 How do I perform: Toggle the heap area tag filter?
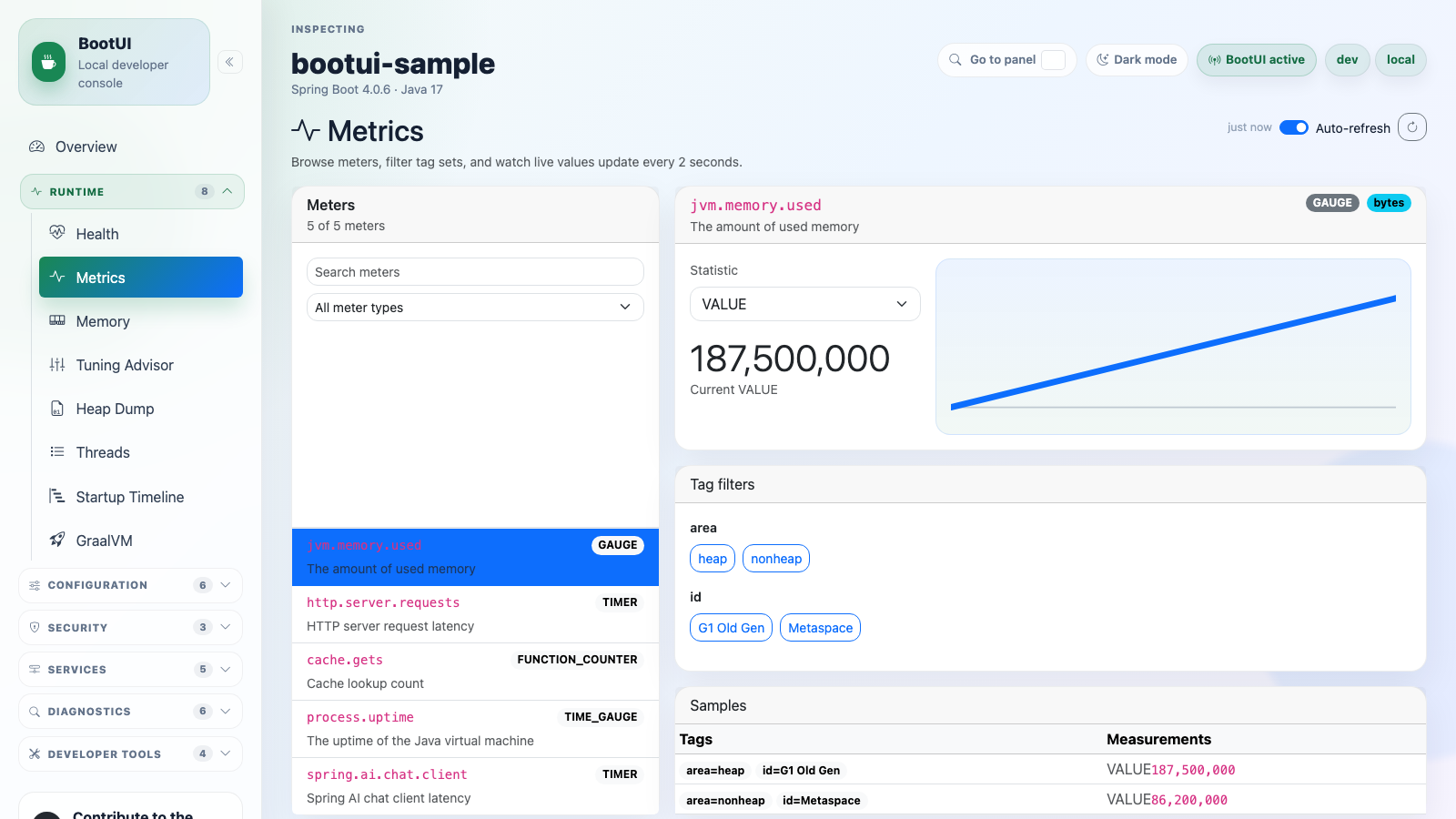713,559
